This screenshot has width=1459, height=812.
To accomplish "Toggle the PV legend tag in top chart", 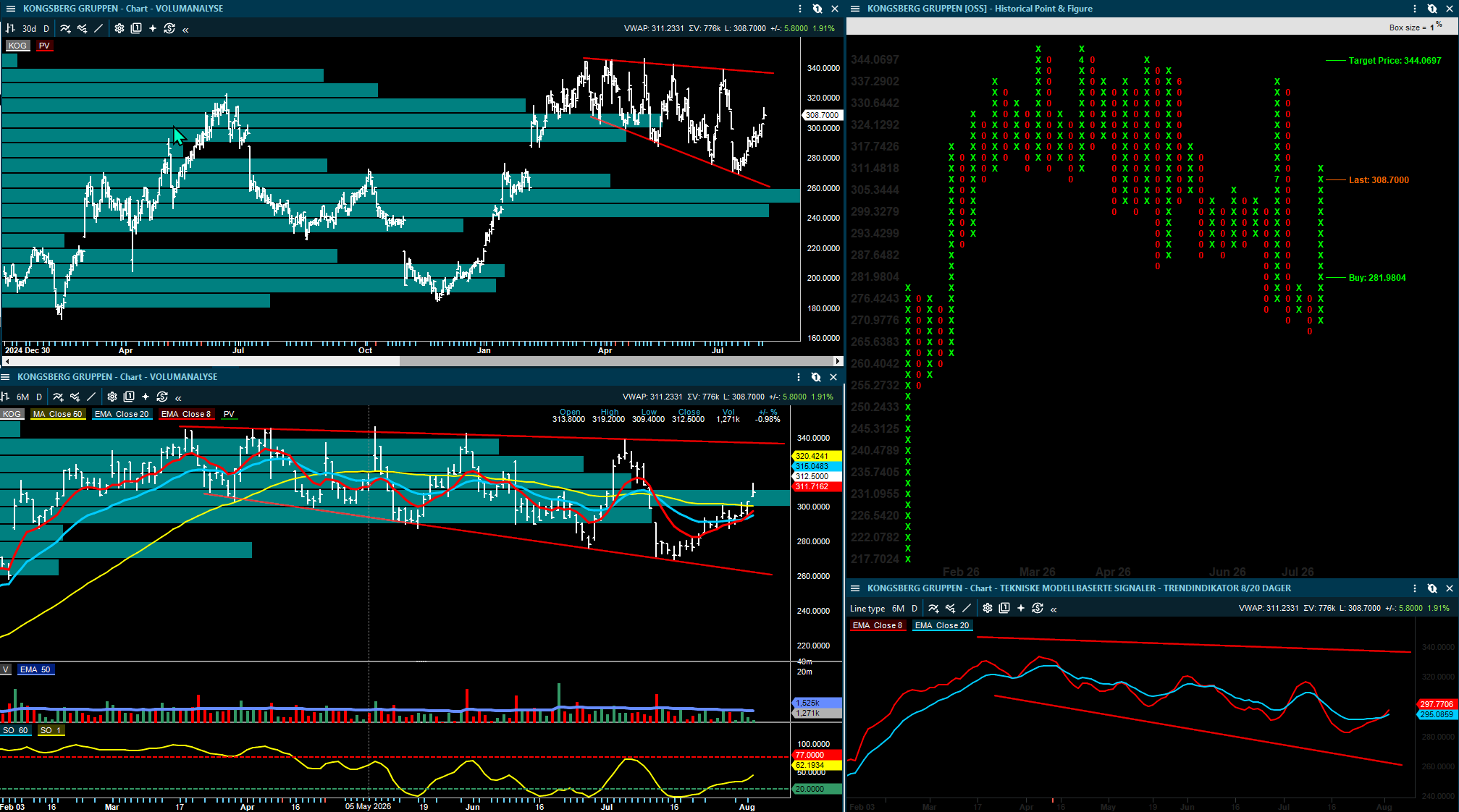I will 44,46.
